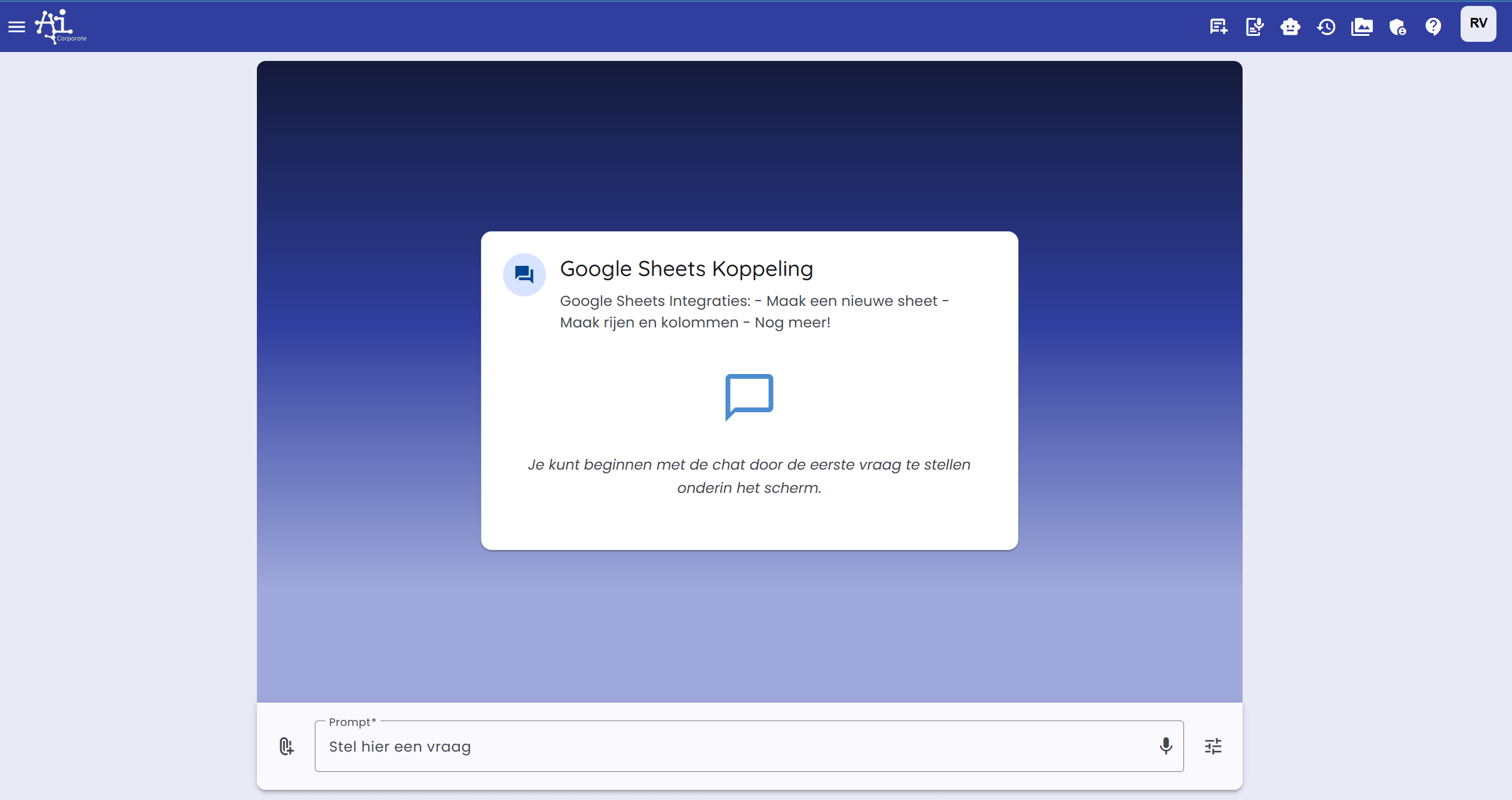Click the Prompt* field label
Viewport: 1512px width, 800px height.
[352, 722]
